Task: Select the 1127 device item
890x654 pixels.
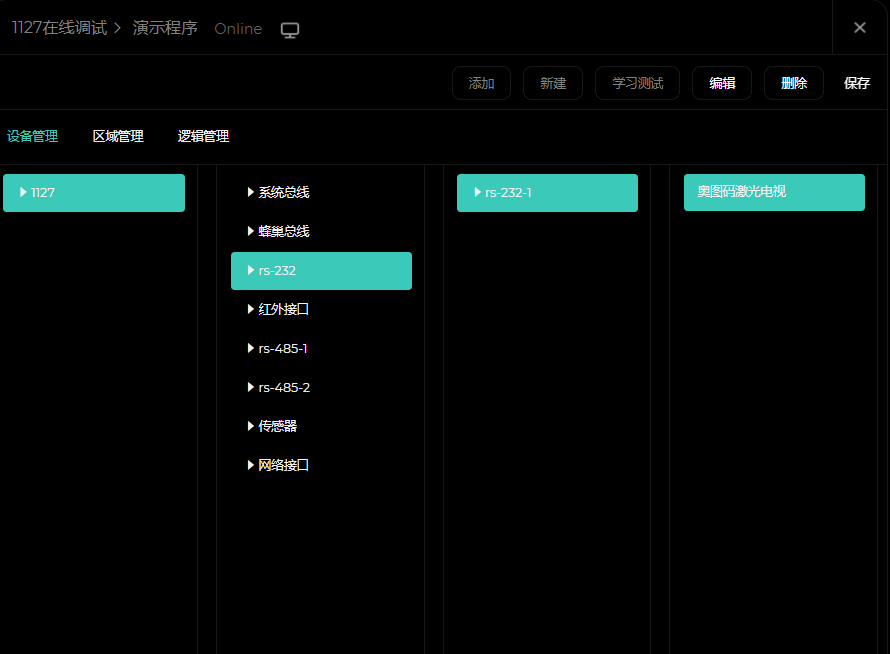Action: point(94,193)
